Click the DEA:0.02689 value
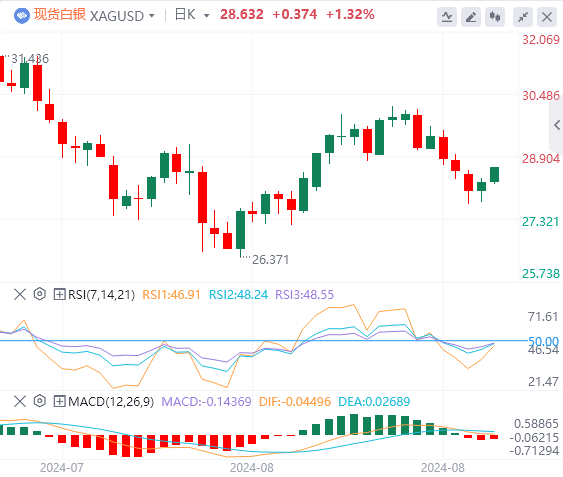The height and width of the screenshot is (477, 563). (x=374, y=401)
